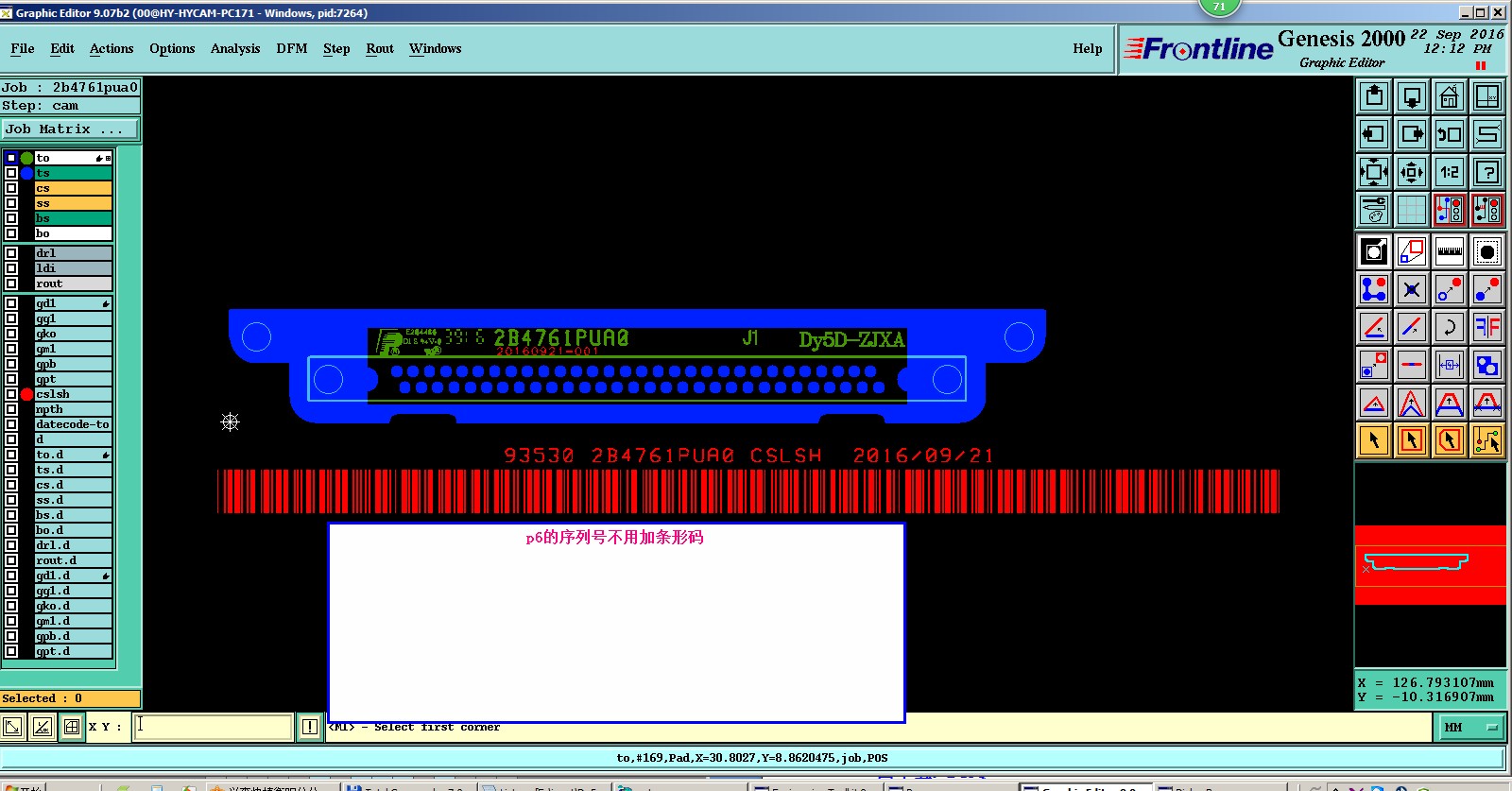The image size is (1512, 791).
Task: Open the MM units dropdown
Action: (x=1470, y=727)
